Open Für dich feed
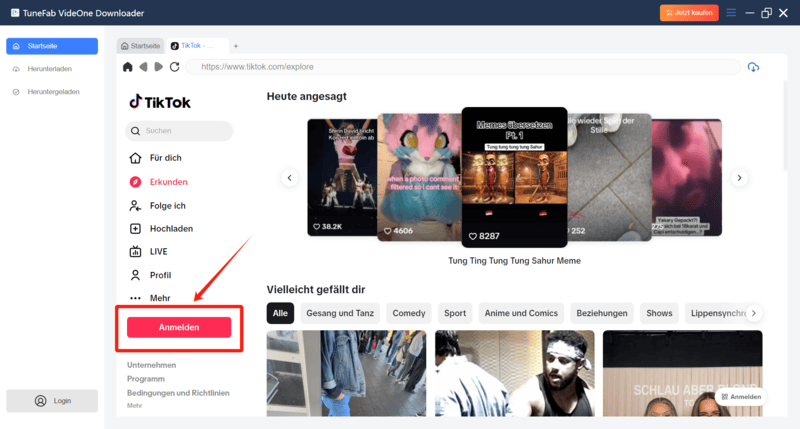Viewport: 800px width, 429px height. coord(156,158)
